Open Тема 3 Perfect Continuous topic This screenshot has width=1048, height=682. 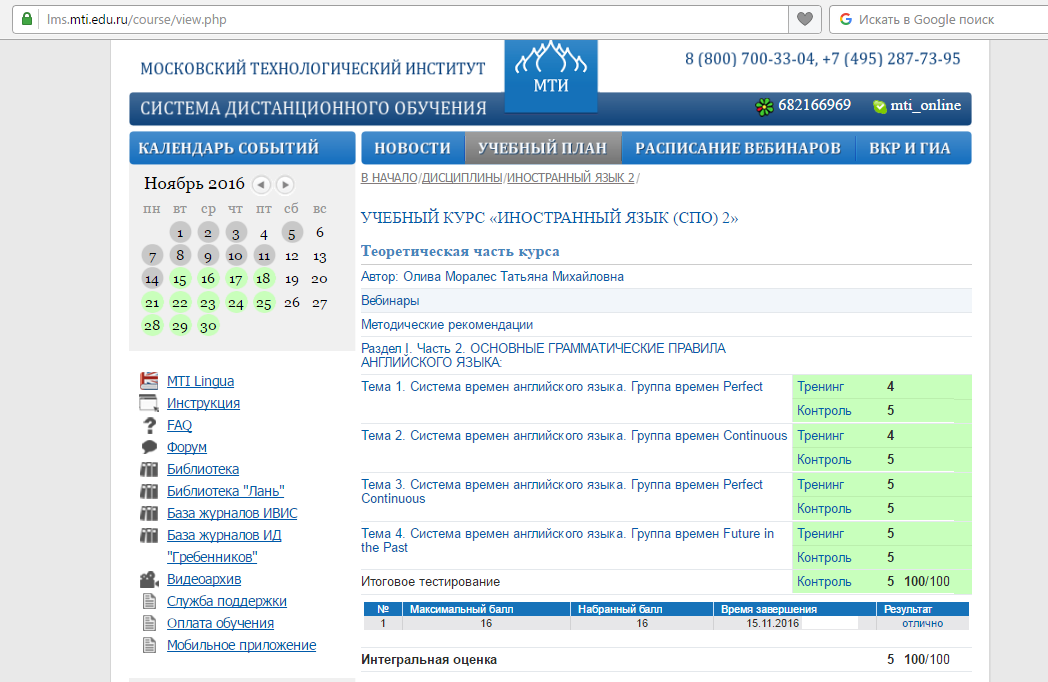click(561, 491)
